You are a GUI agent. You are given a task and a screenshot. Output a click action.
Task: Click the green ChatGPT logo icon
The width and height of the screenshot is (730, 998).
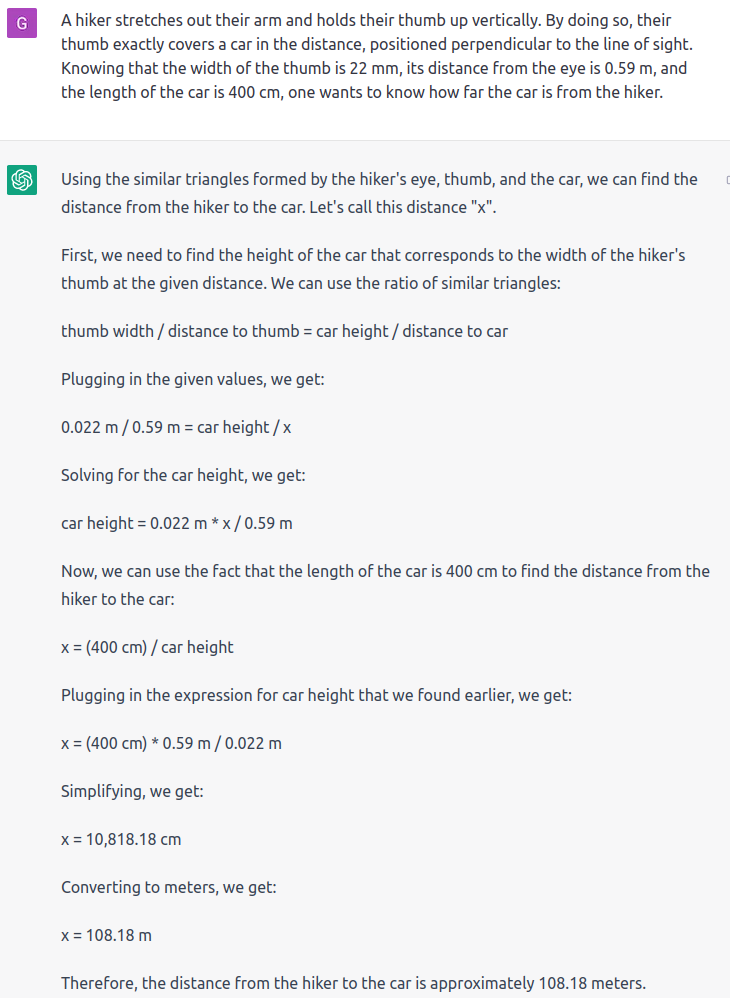(x=22, y=179)
